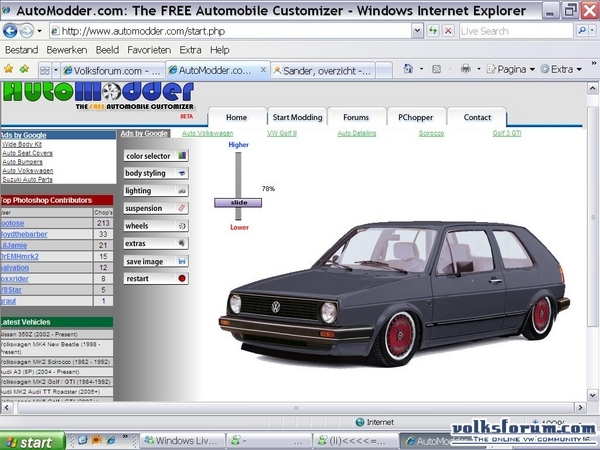Open the lloydthebarber contributor profile

pyautogui.click(x=24, y=234)
